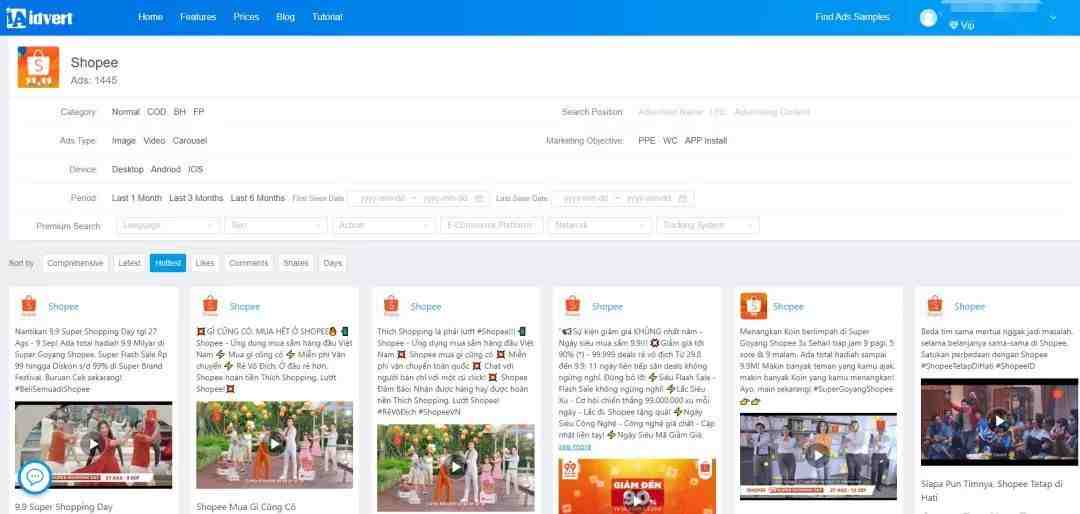This screenshot has width=1080, height=514.
Task: Click Shopee avatar on 'Thích Shopping' ad card
Action: coord(391,305)
